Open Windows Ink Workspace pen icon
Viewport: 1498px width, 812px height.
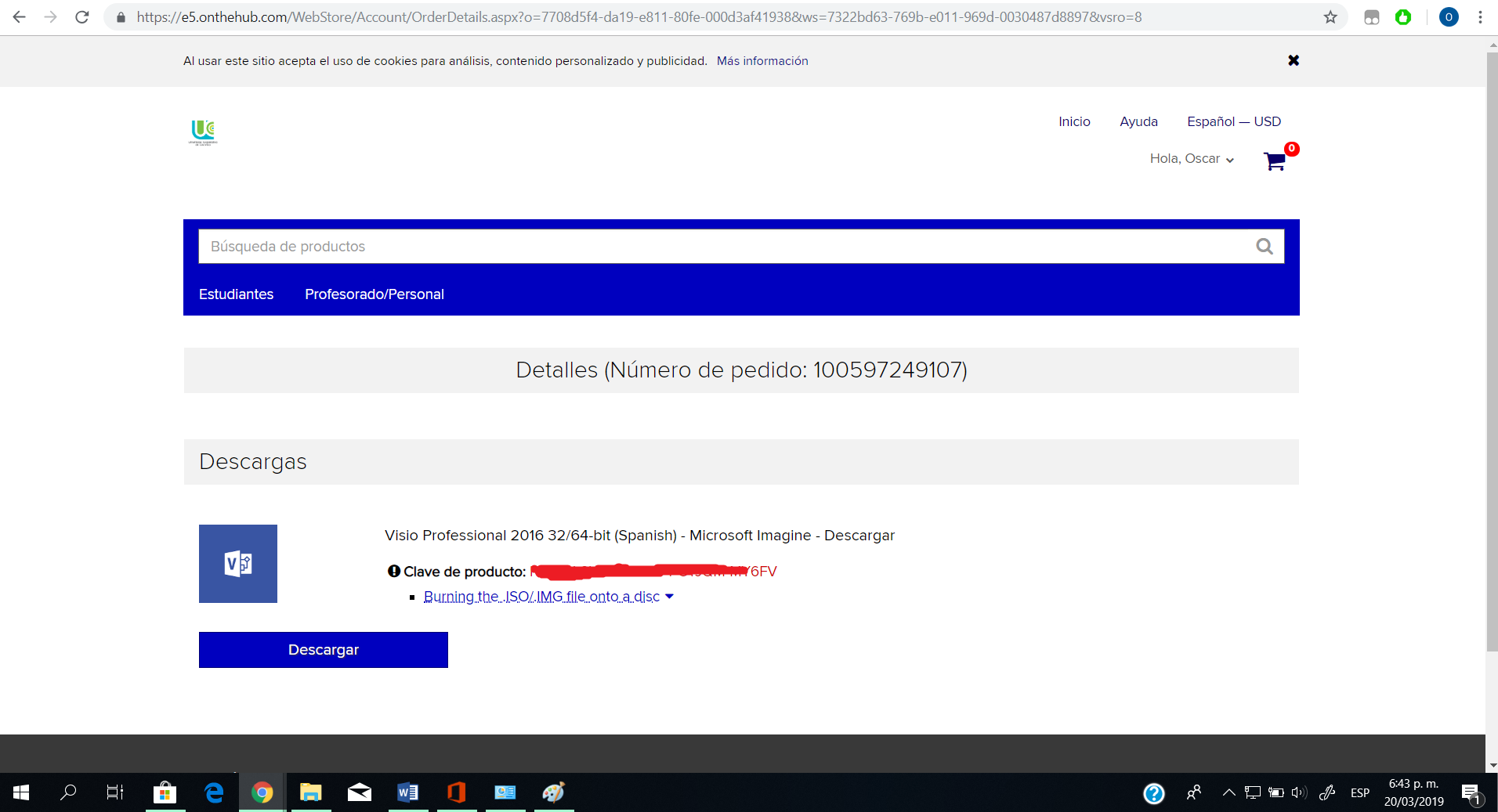click(x=1327, y=792)
